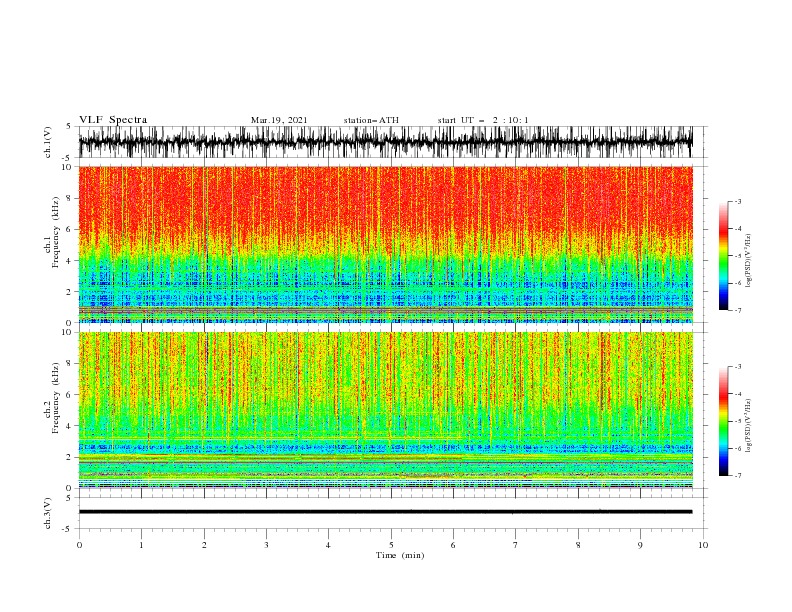792x612 pixels.
Task: Click time axis tick label "1"
Action: [141, 545]
